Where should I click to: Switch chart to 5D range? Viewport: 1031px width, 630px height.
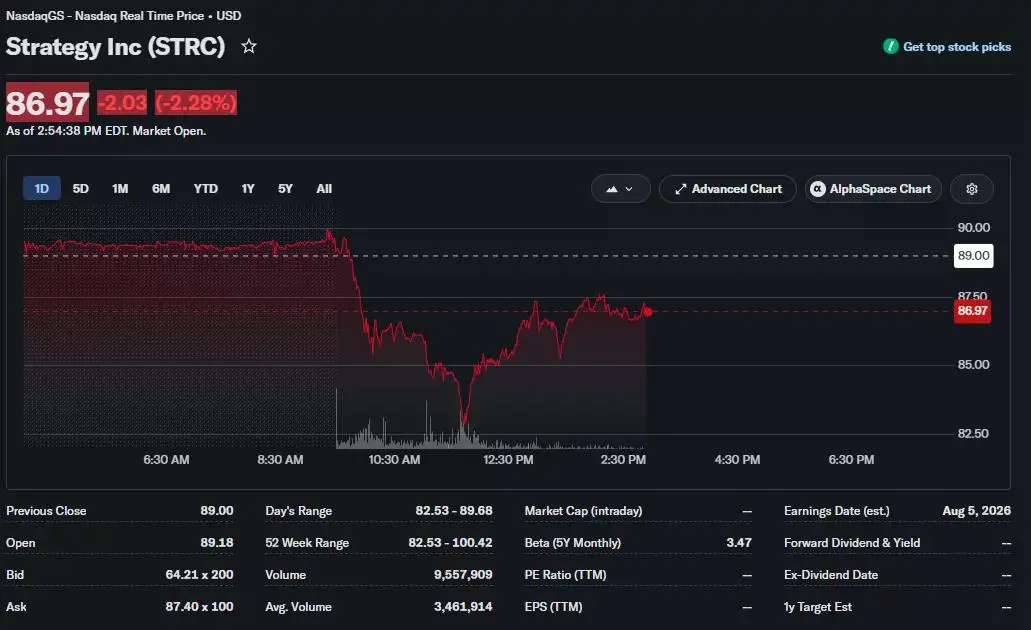[80, 189]
